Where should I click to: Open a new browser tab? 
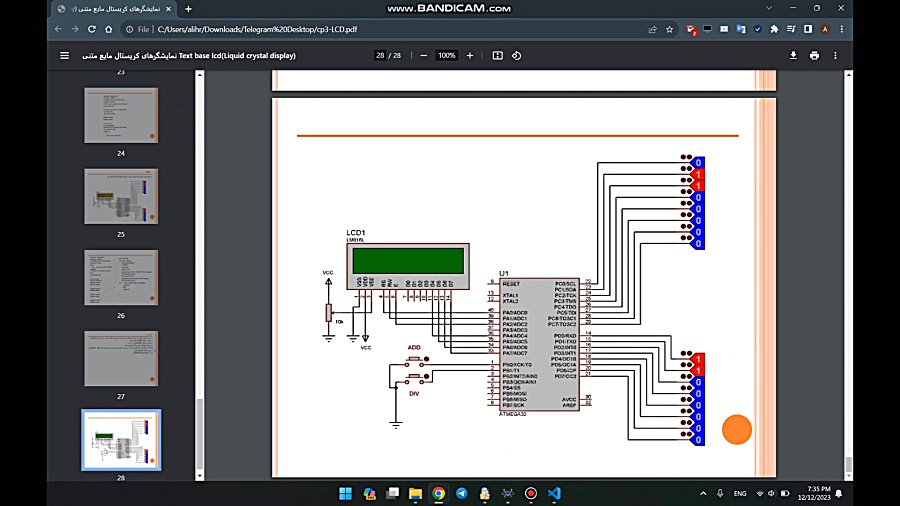coord(188,9)
